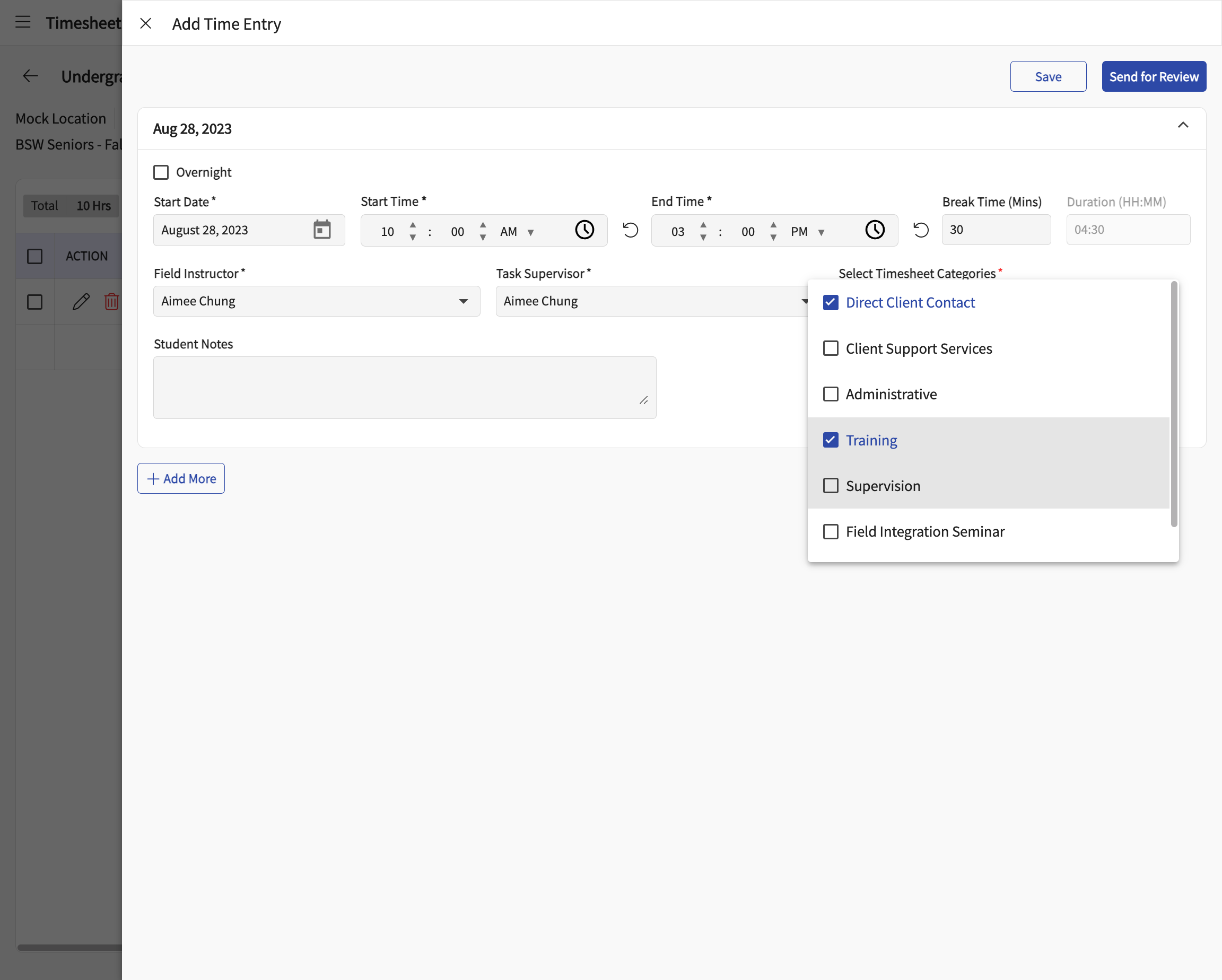Check the Supervision category

click(831, 486)
